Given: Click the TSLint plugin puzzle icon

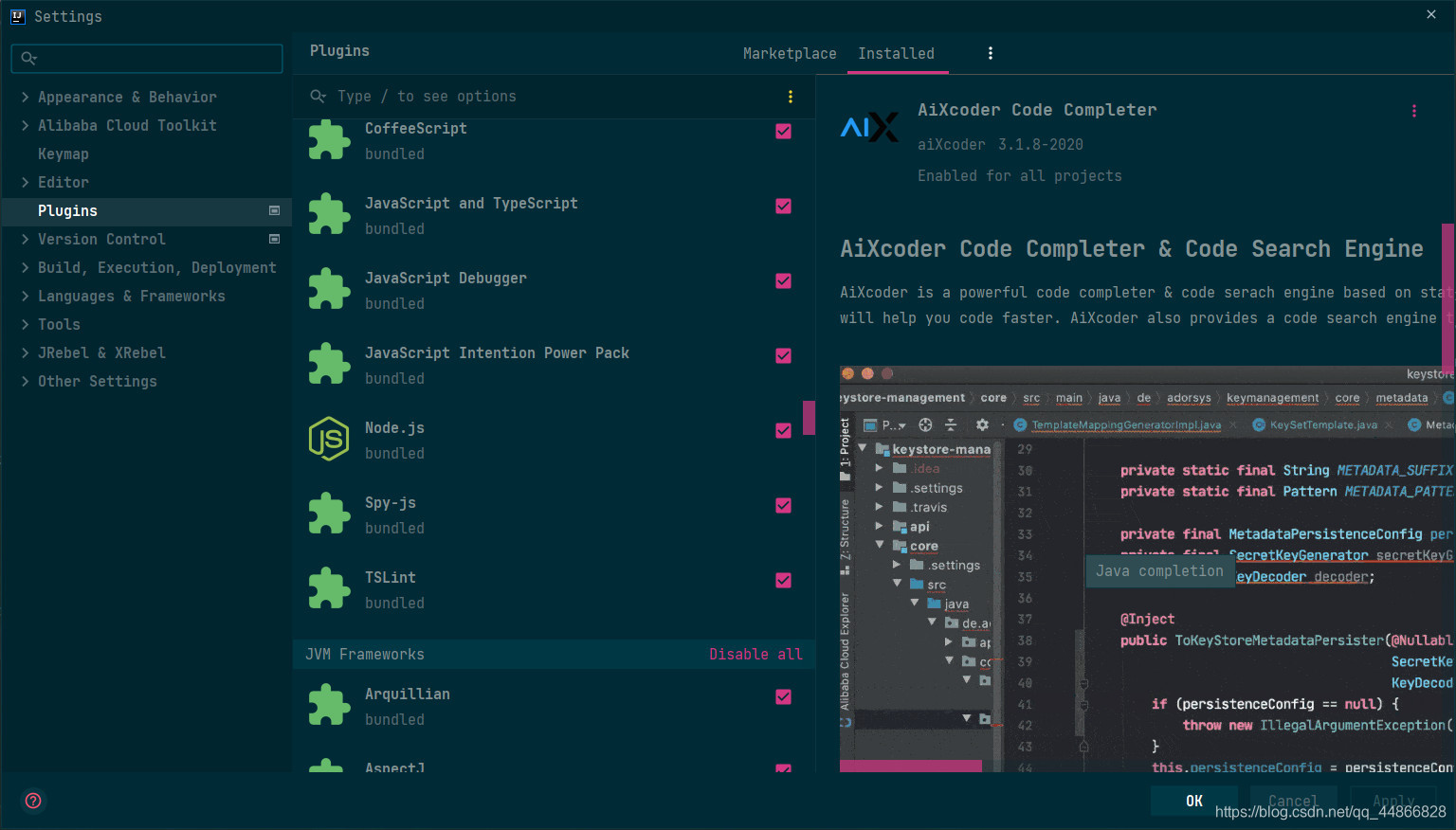Looking at the screenshot, I should pyautogui.click(x=329, y=588).
